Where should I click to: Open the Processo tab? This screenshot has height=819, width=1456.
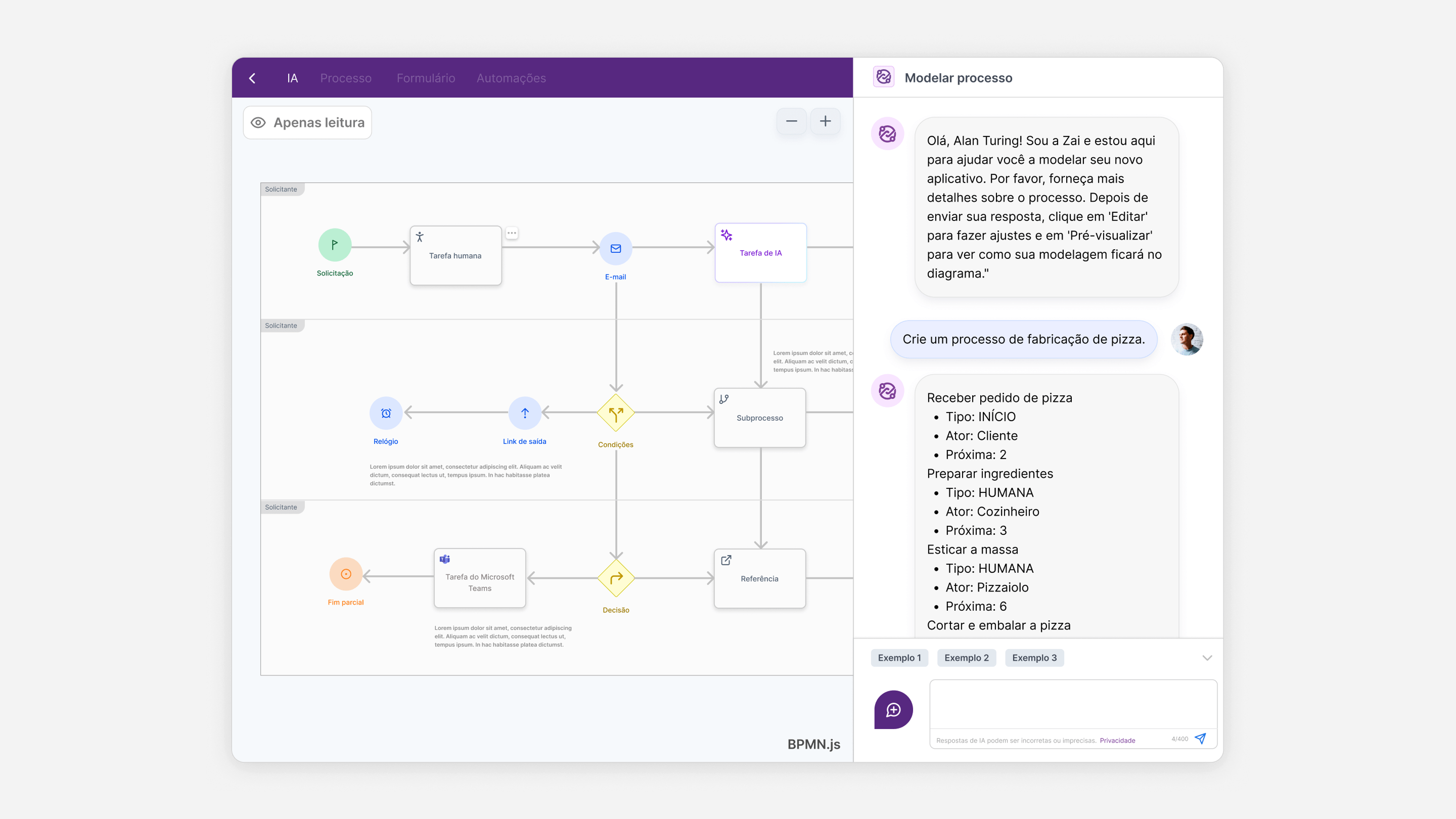point(346,78)
